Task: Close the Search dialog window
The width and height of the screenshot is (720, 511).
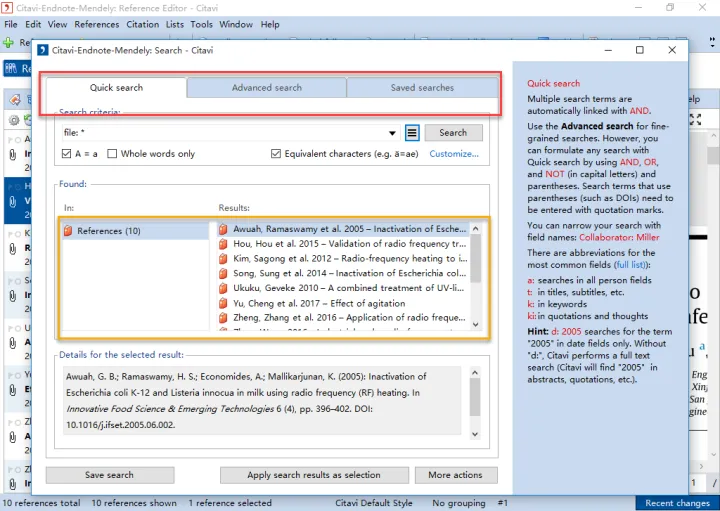Action: pos(672,50)
